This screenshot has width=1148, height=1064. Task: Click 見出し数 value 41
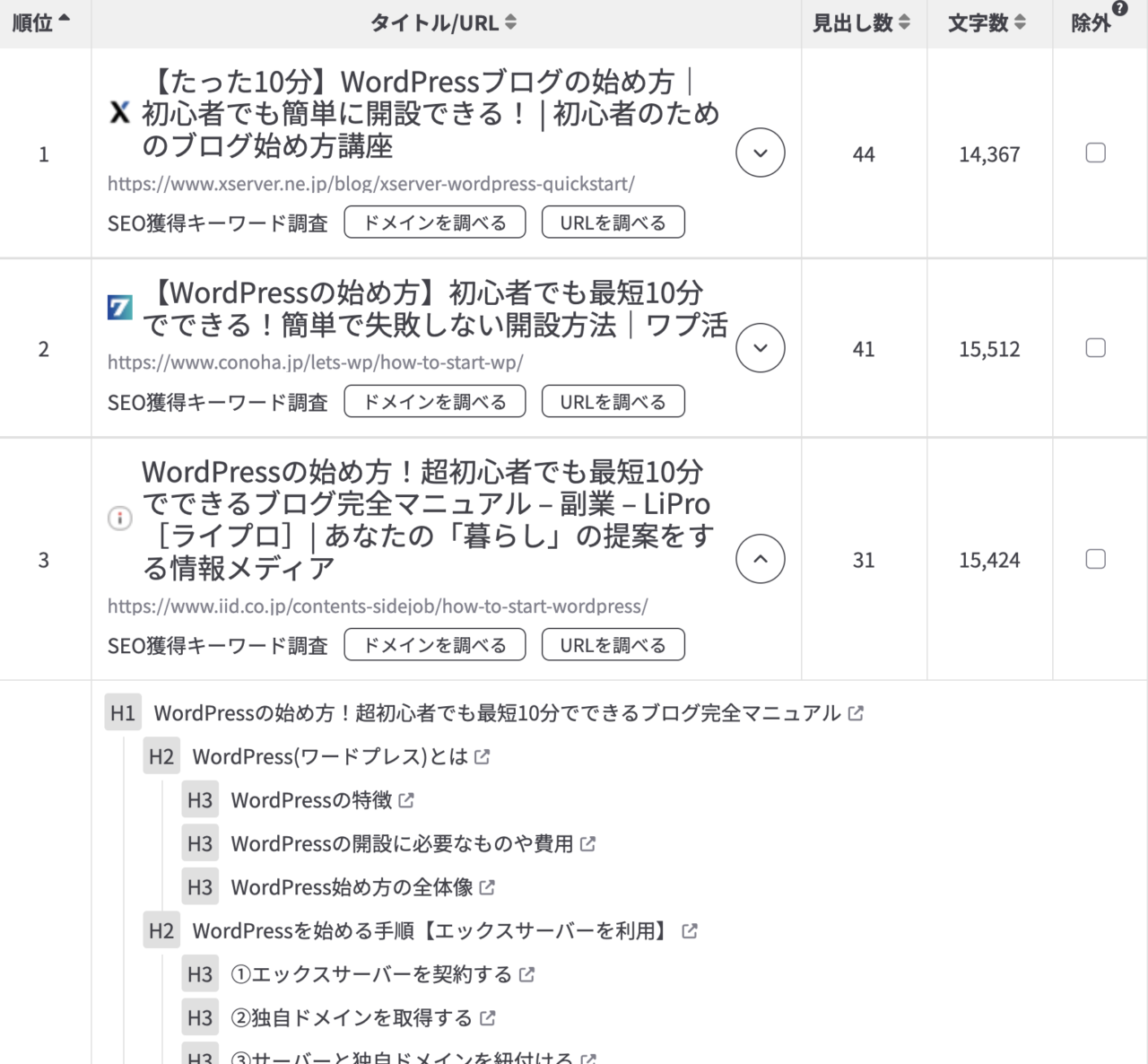tap(864, 349)
